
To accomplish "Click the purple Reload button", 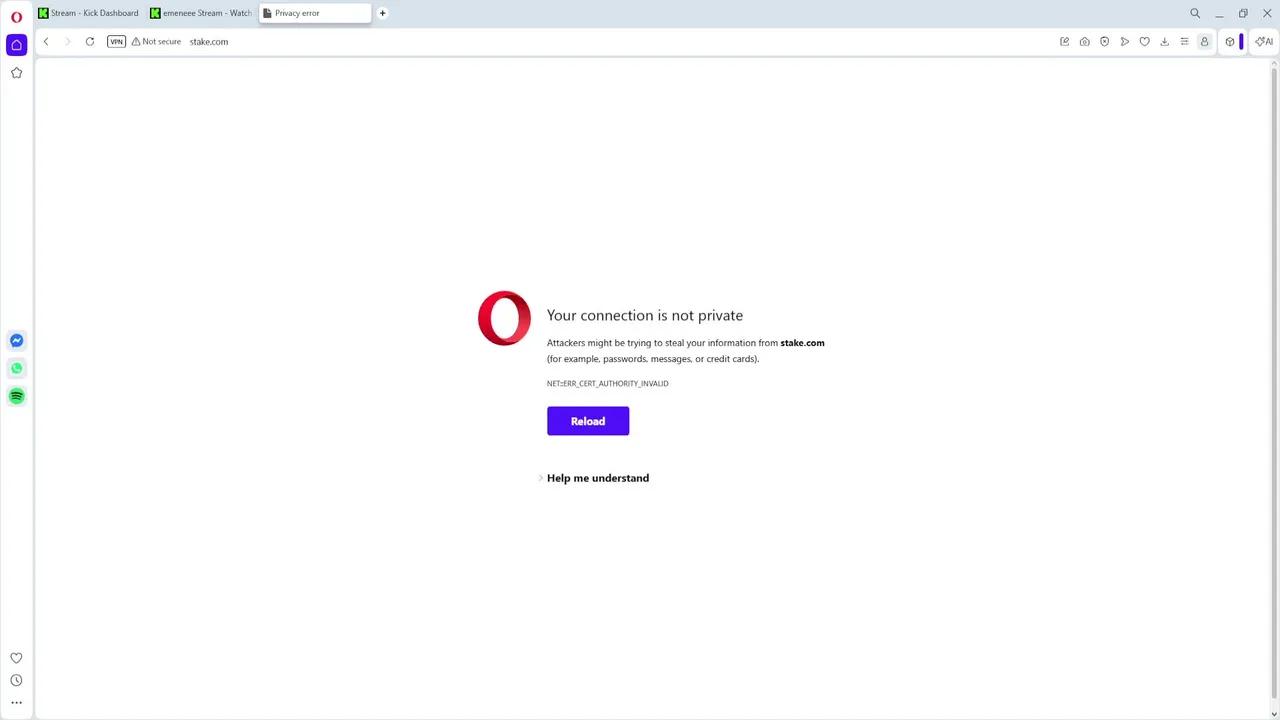I will 588,421.
